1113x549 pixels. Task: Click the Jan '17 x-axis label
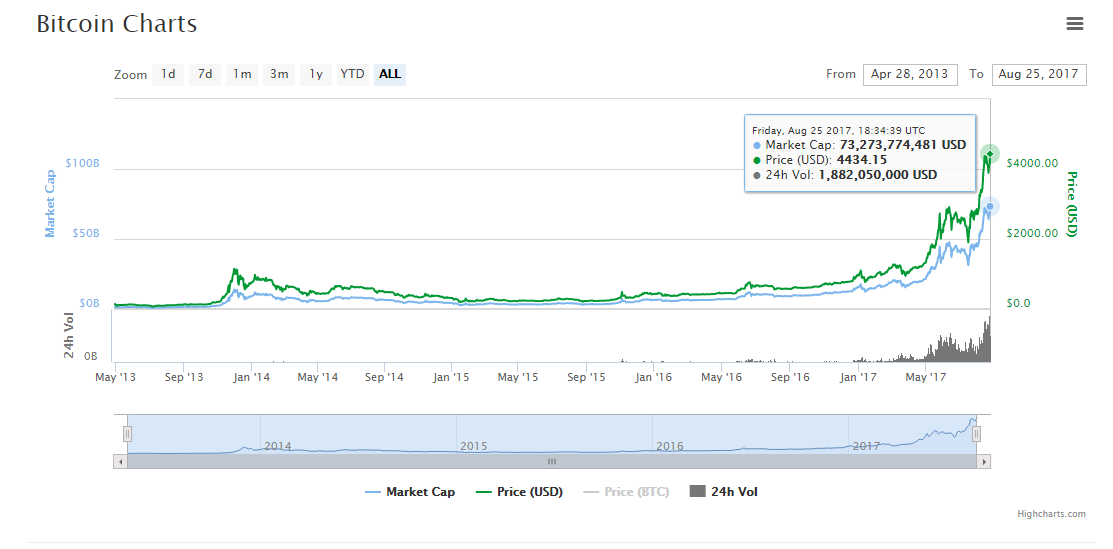[x=859, y=377]
